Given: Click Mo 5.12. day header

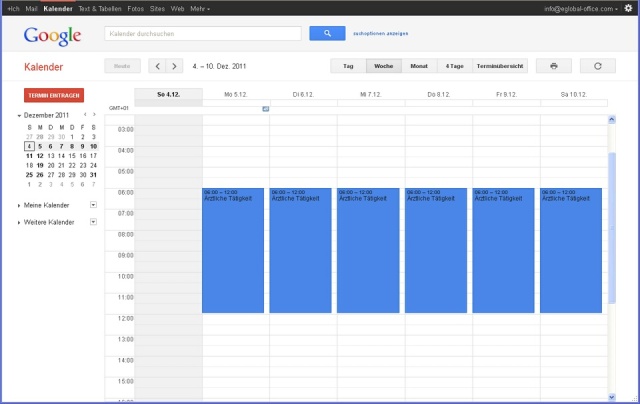Looking at the screenshot, I should pos(236,94).
